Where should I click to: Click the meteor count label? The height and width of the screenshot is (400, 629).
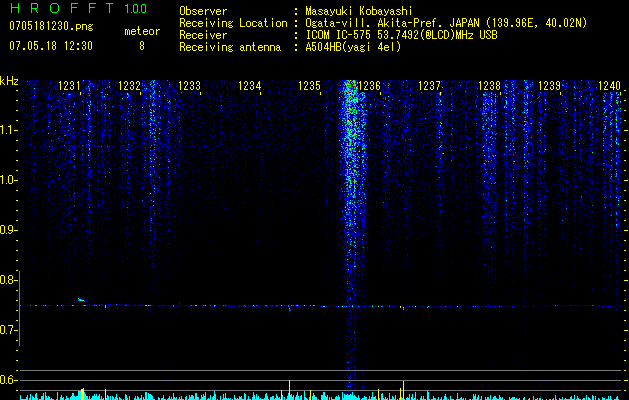pos(142,31)
